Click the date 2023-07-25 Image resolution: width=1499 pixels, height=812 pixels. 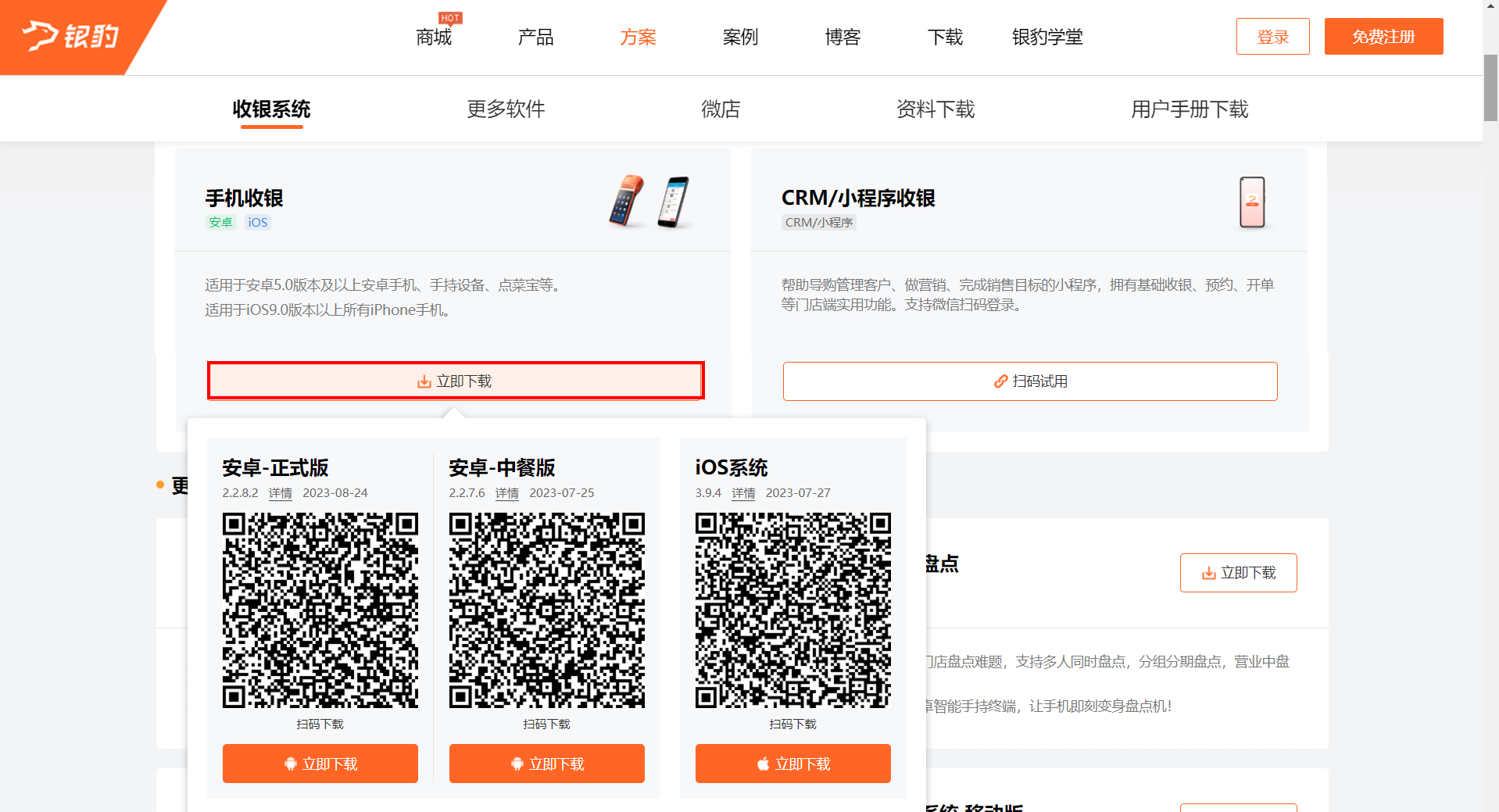click(x=562, y=493)
